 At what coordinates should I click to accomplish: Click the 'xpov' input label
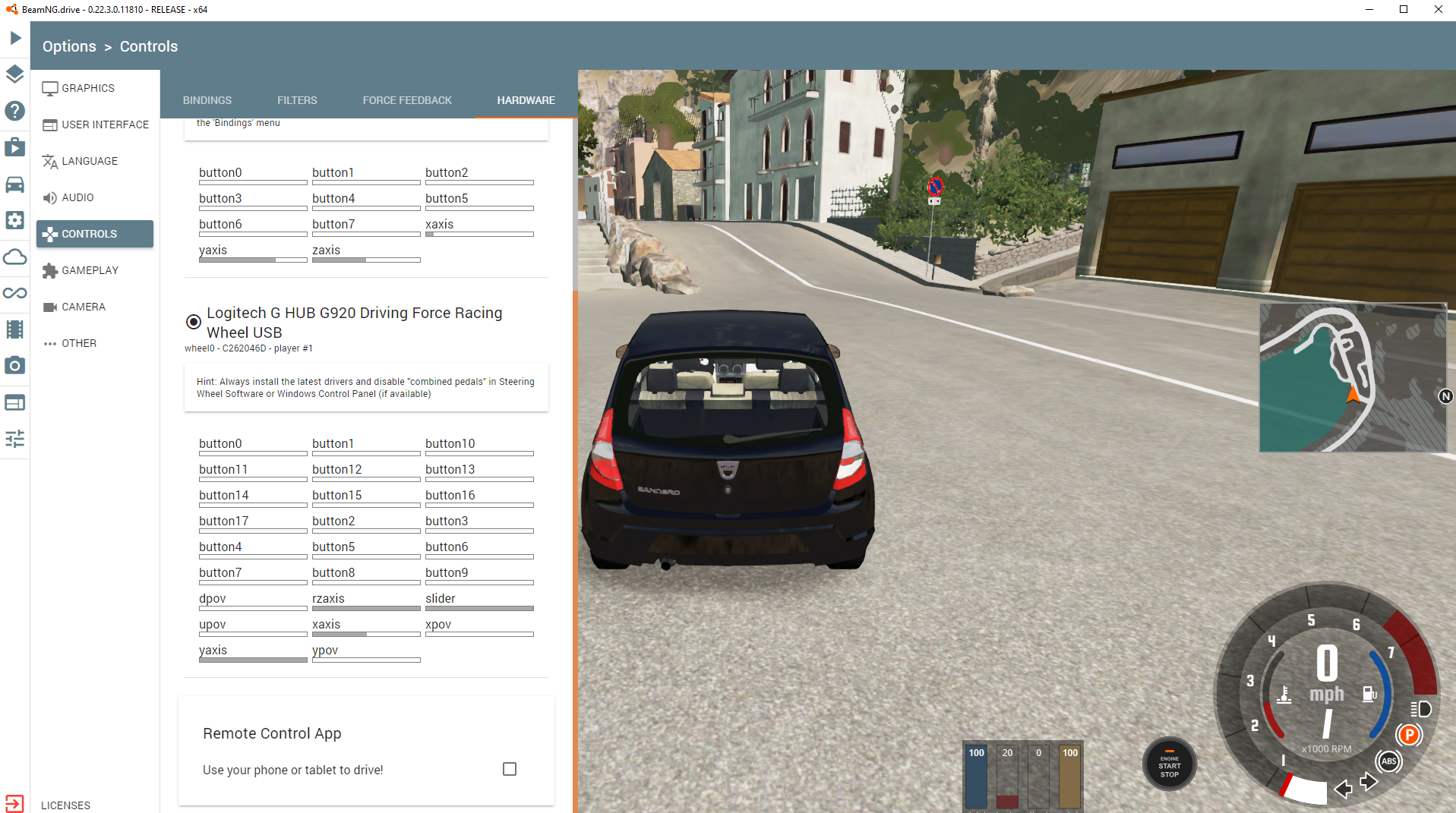438,624
